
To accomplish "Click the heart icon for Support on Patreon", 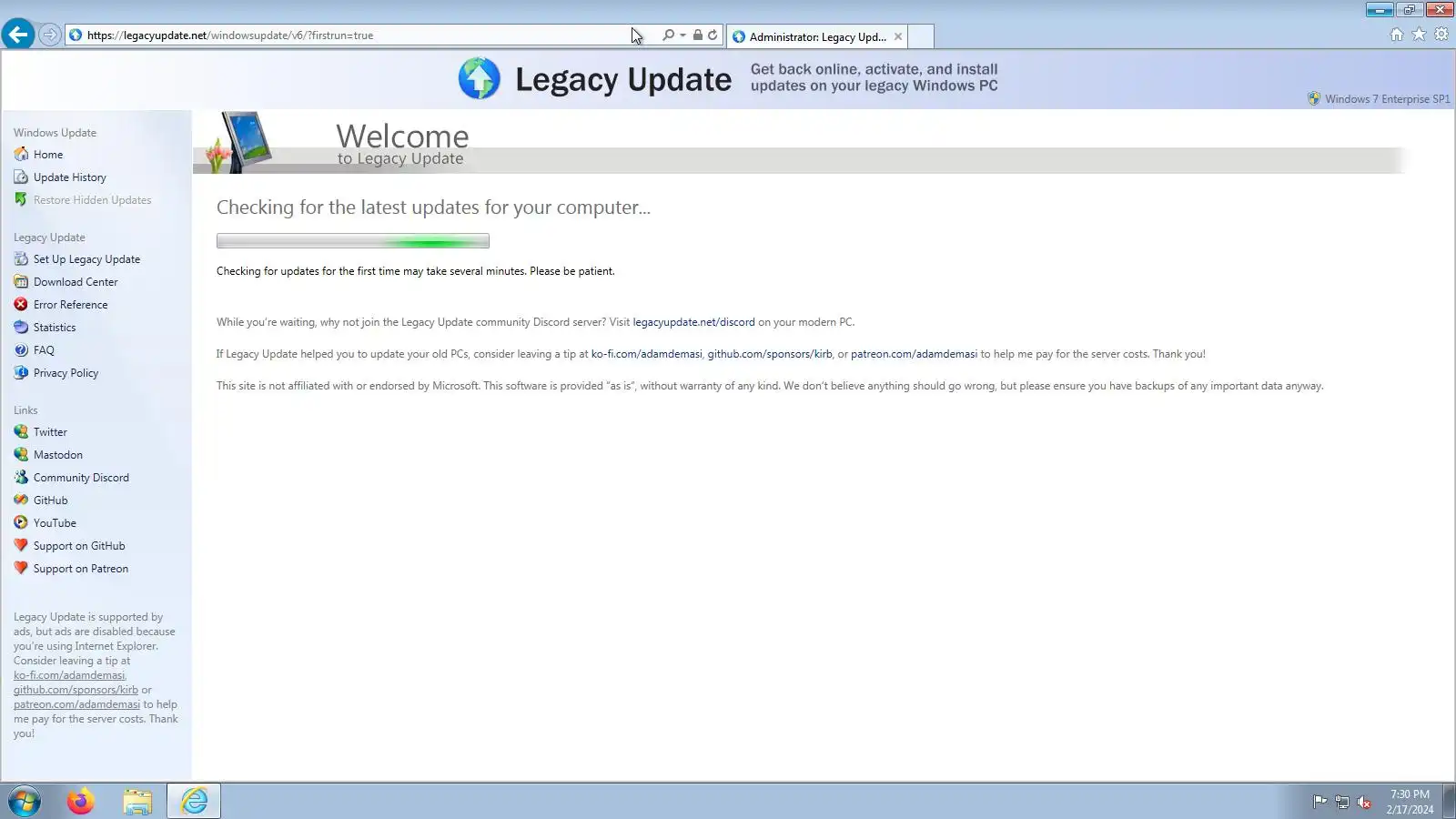I will (21, 568).
